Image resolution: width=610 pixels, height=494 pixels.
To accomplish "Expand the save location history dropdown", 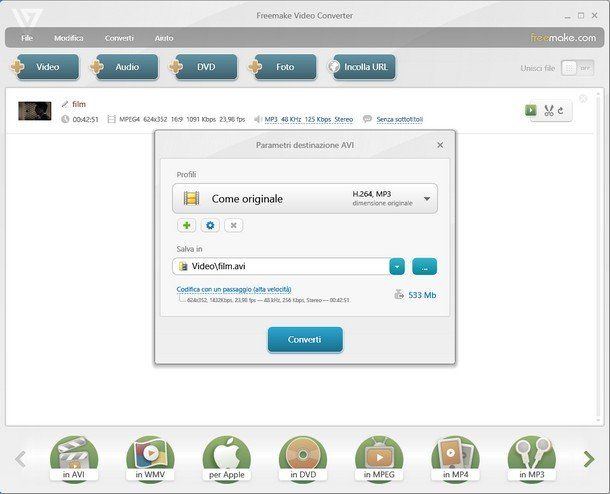I will (397, 267).
